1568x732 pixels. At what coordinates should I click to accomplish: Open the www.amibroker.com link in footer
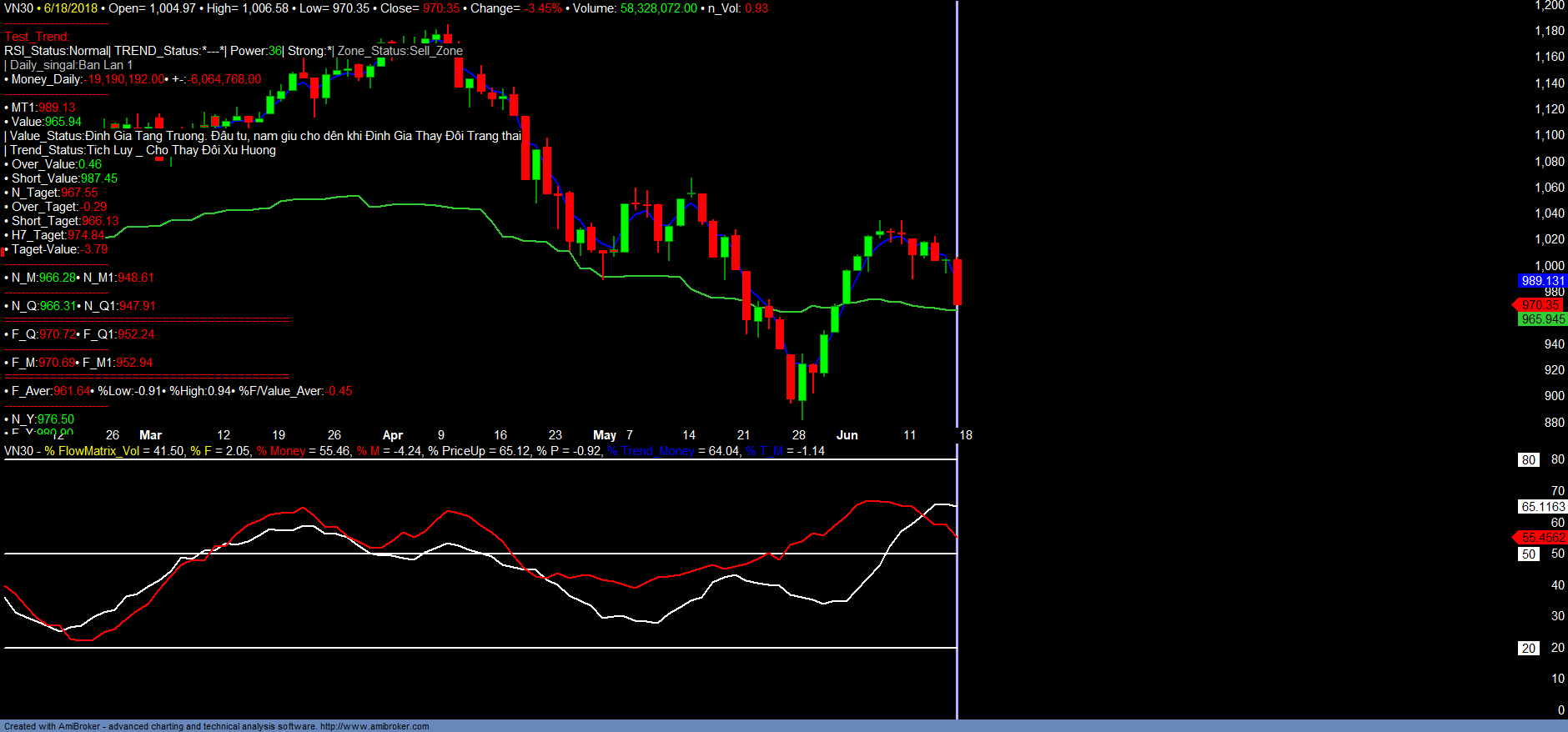[374, 726]
